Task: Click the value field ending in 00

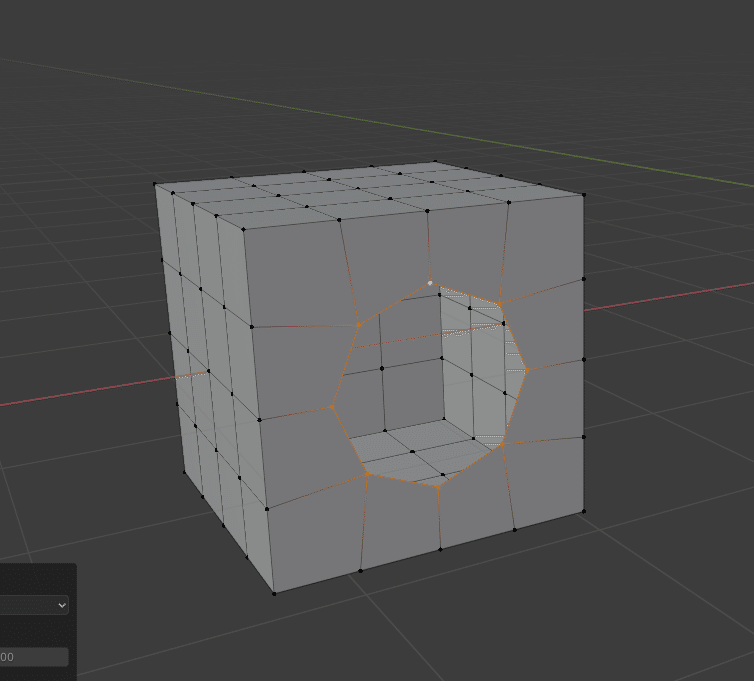Action: [x=34, y=657]
